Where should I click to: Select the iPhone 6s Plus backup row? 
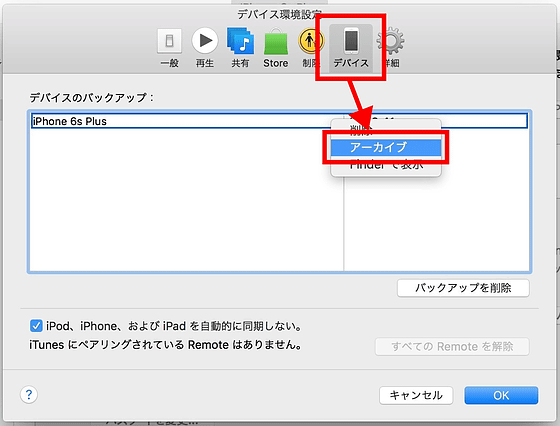(x=279, y=121)
